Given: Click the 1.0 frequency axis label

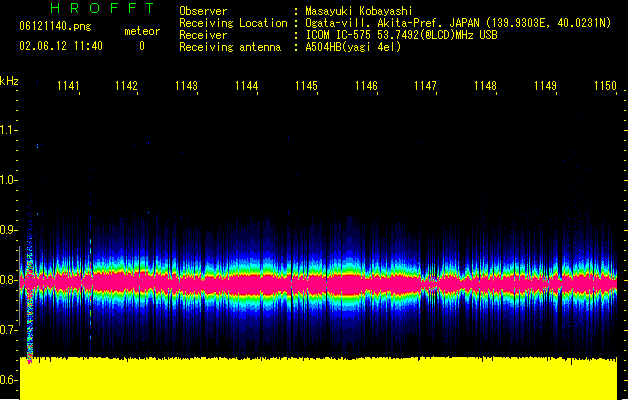Looking at the screenshot, I should coord(7,180).
